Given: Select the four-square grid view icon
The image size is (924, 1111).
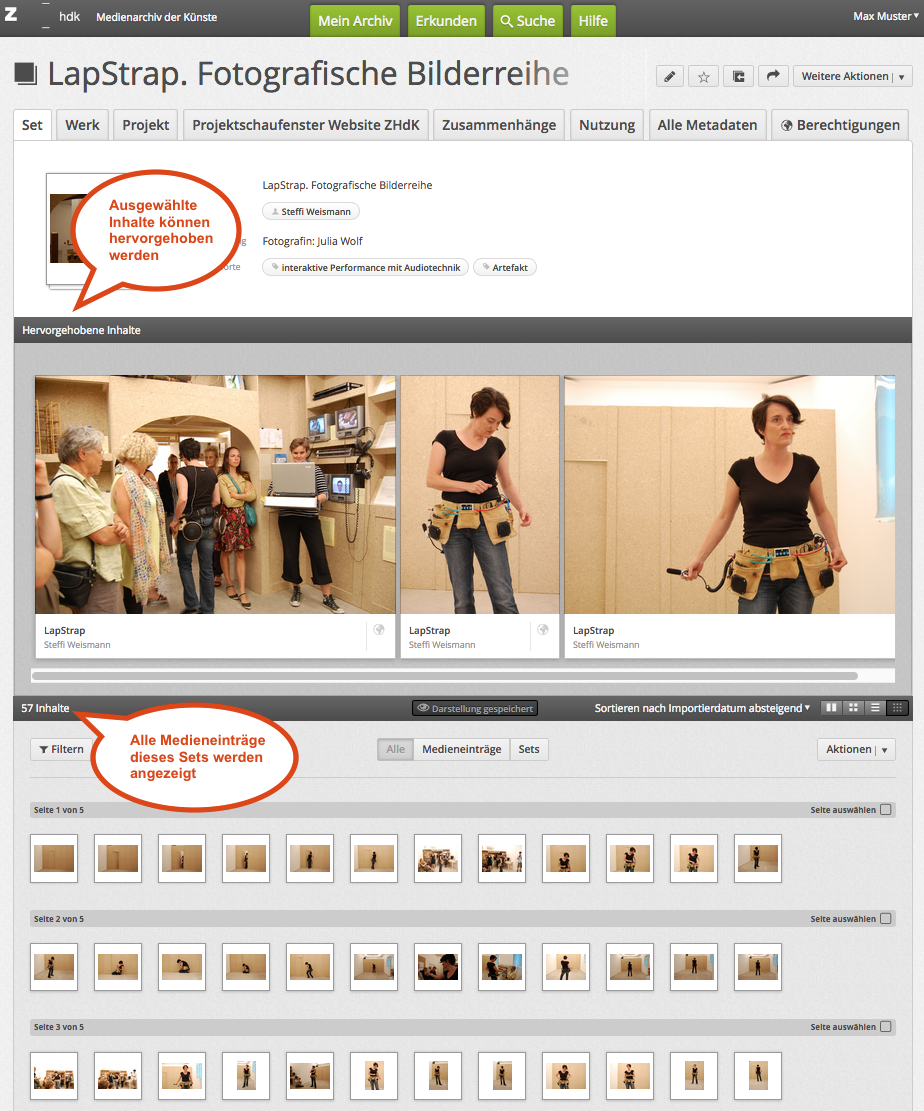Looking at the screenshot, I should pyautogui.click(x=854, y=708).
